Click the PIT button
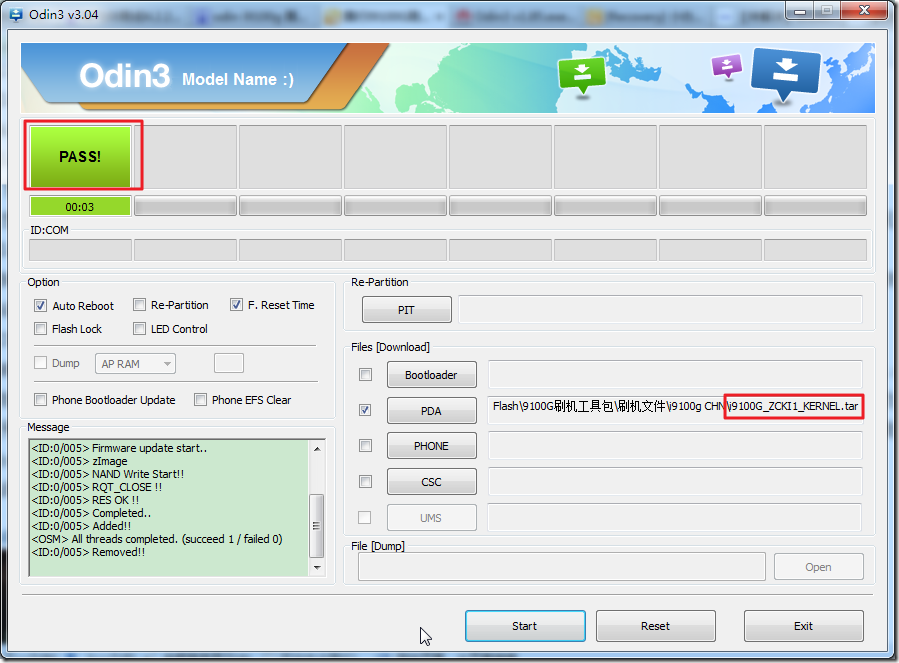Image resolution: width=899 pixels, height=663 pixels. [406, 310]
